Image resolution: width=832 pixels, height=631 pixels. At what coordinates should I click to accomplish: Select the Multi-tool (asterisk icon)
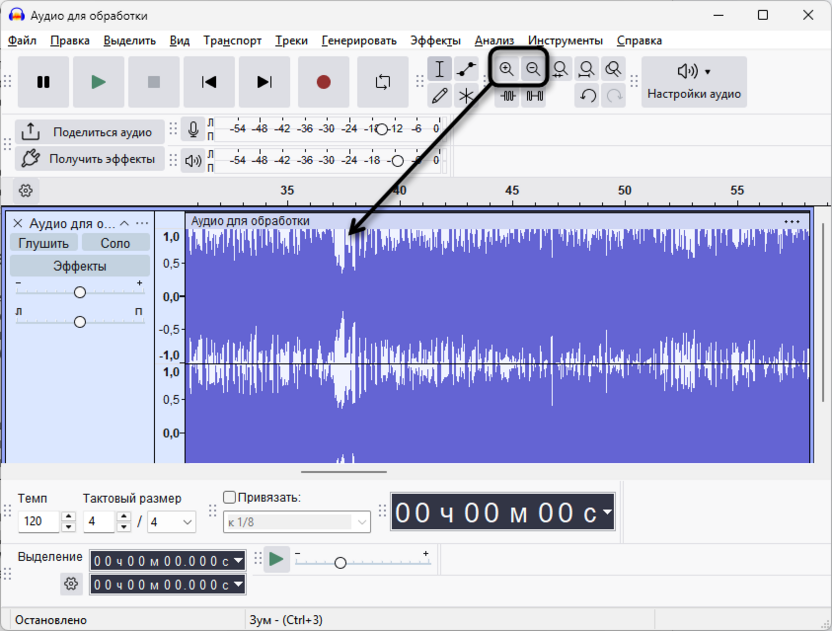point(466,96)
